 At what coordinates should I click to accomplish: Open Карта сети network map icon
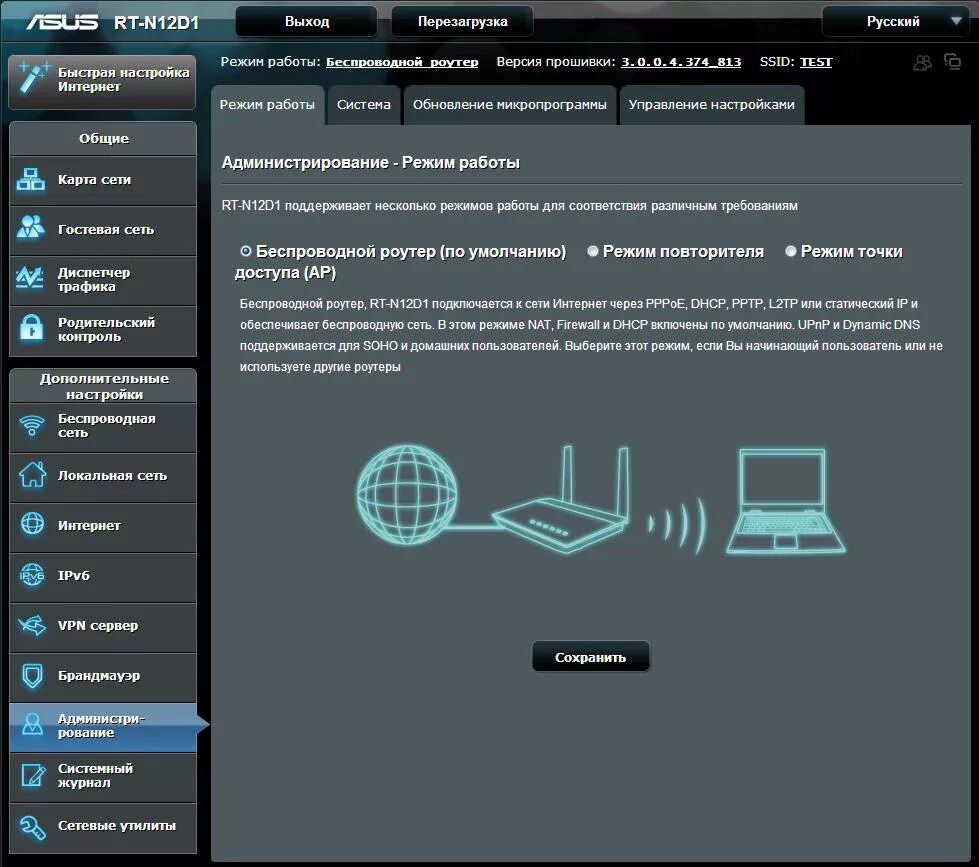[31, 180]
